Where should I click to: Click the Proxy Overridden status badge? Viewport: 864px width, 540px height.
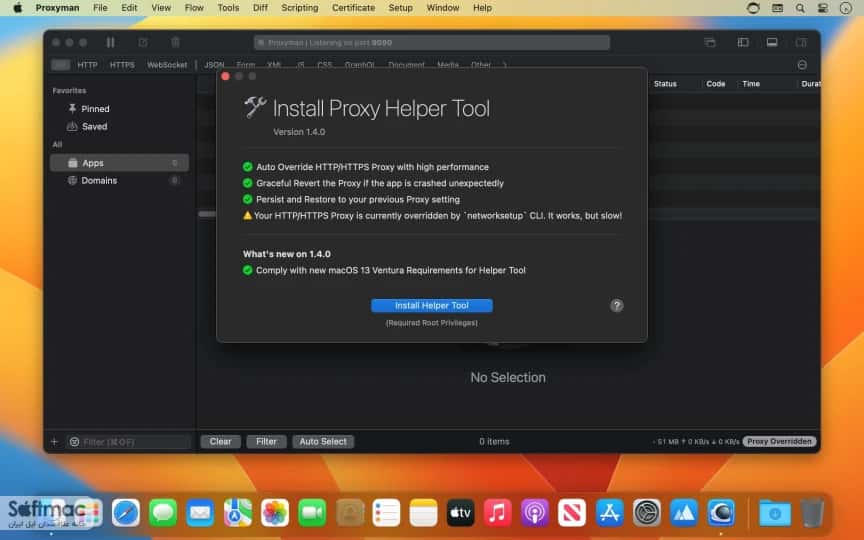(779, 441)
